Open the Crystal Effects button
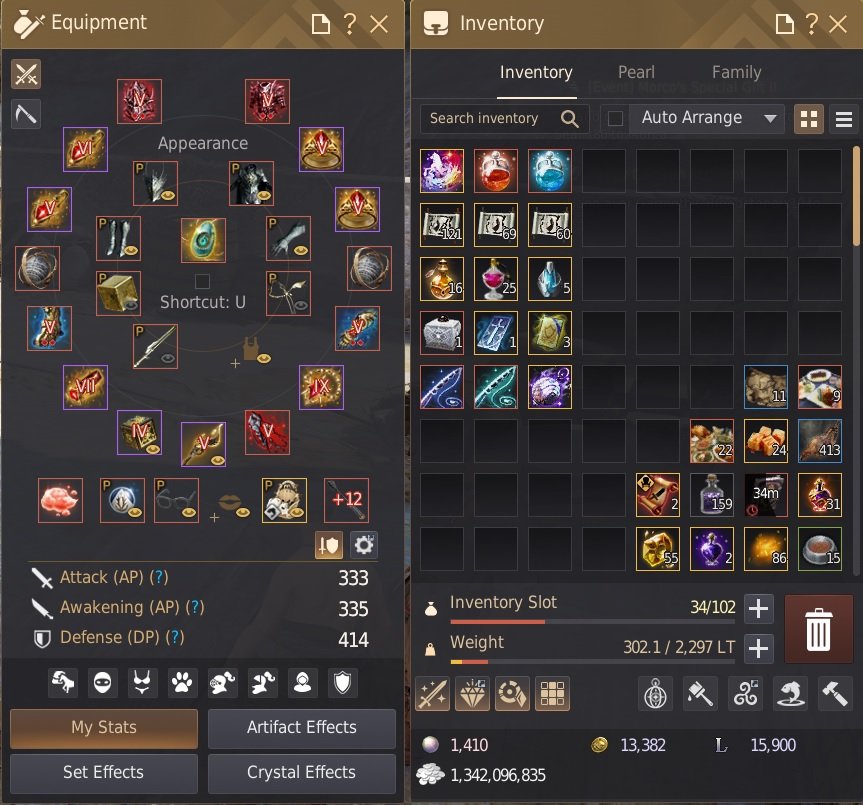This screenshot has height=805, width=863. pyautogui.click(x=302, y=773)
